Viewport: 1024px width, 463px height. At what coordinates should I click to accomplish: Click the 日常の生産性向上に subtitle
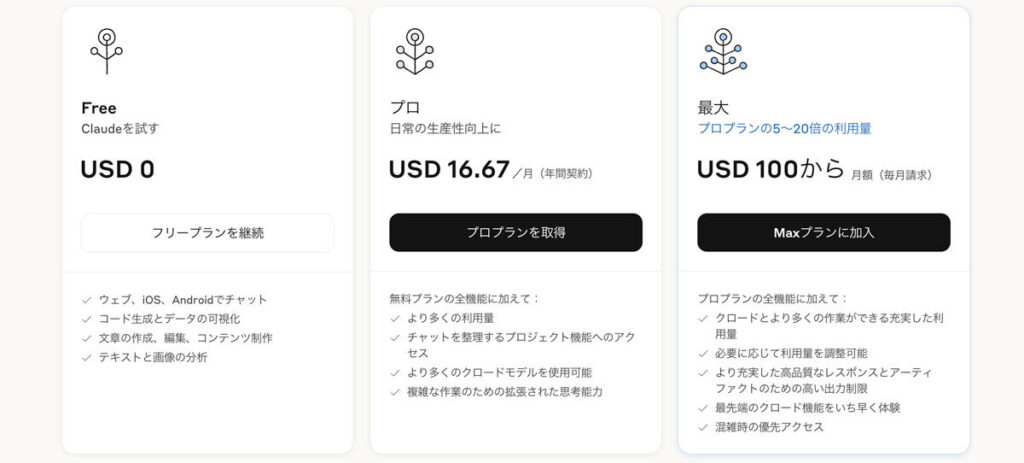coord(444,129)
